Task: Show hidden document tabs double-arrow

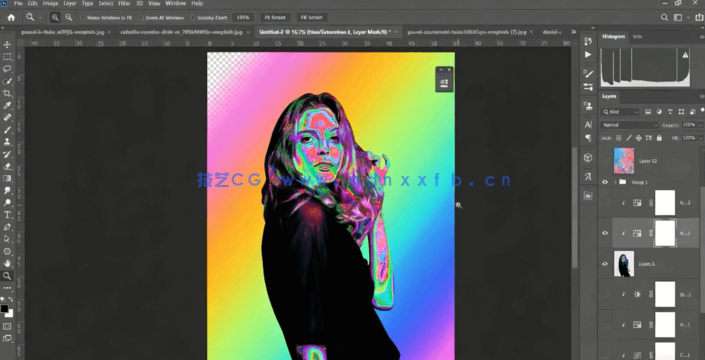Action: [573, 32]
